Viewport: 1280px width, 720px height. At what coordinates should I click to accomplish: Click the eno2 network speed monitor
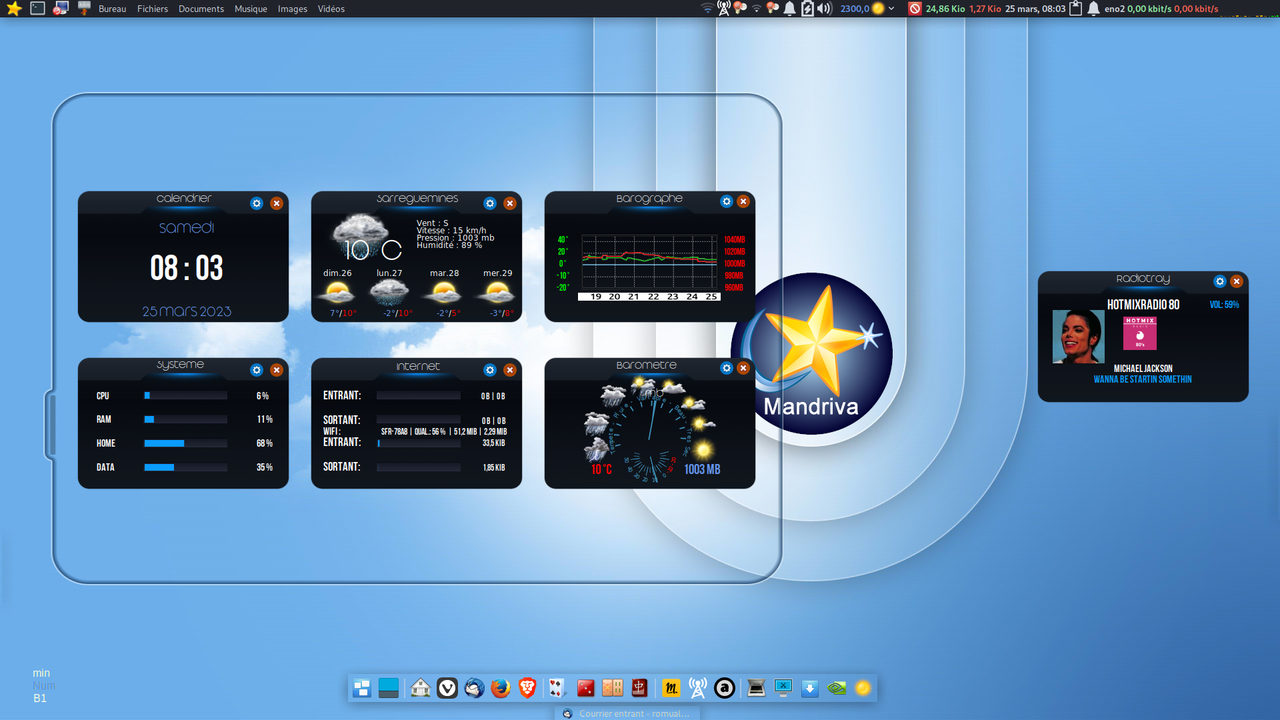(x=1161, y=8)
